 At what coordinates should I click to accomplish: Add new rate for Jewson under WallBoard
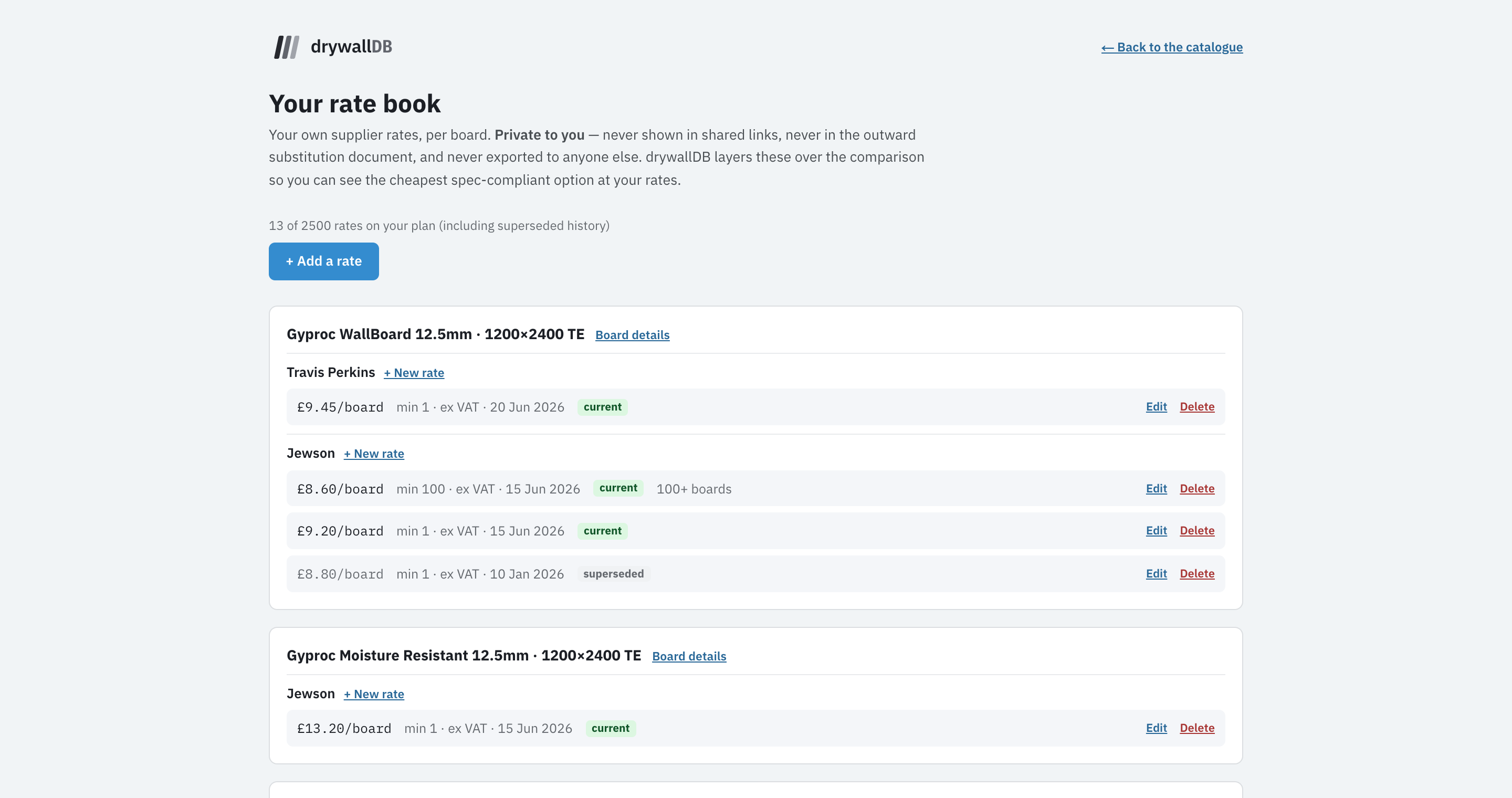point(374,454)
